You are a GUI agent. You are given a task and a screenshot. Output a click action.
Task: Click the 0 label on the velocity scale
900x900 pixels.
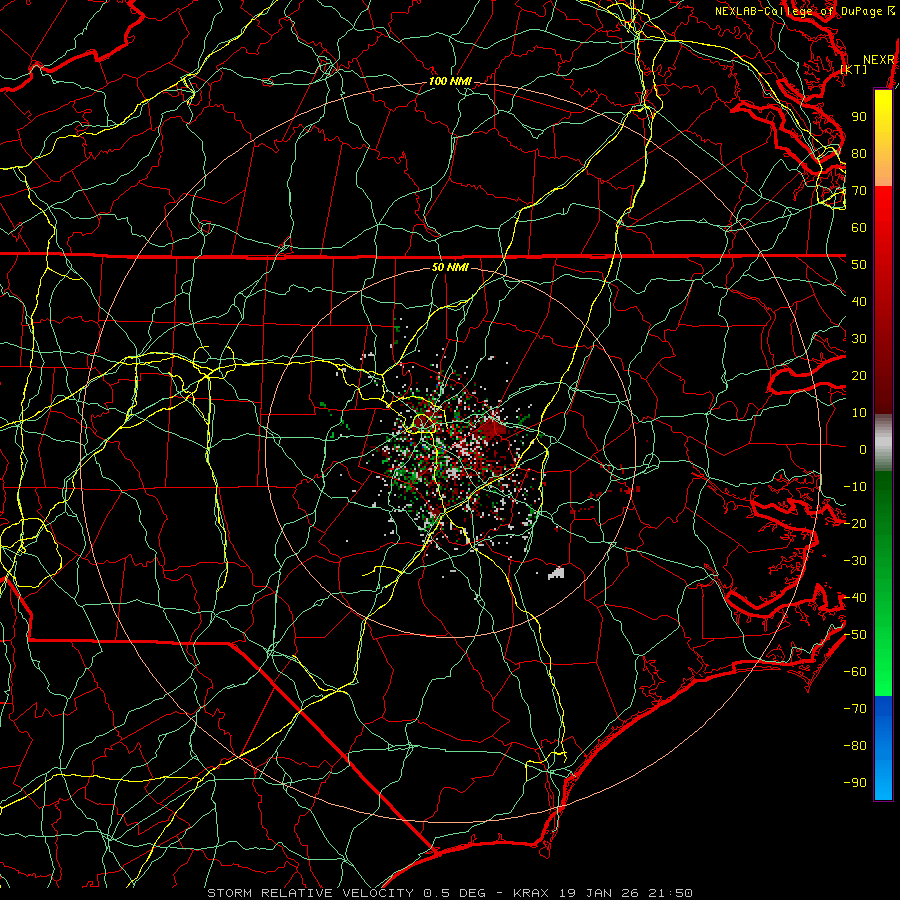point(863,450)
